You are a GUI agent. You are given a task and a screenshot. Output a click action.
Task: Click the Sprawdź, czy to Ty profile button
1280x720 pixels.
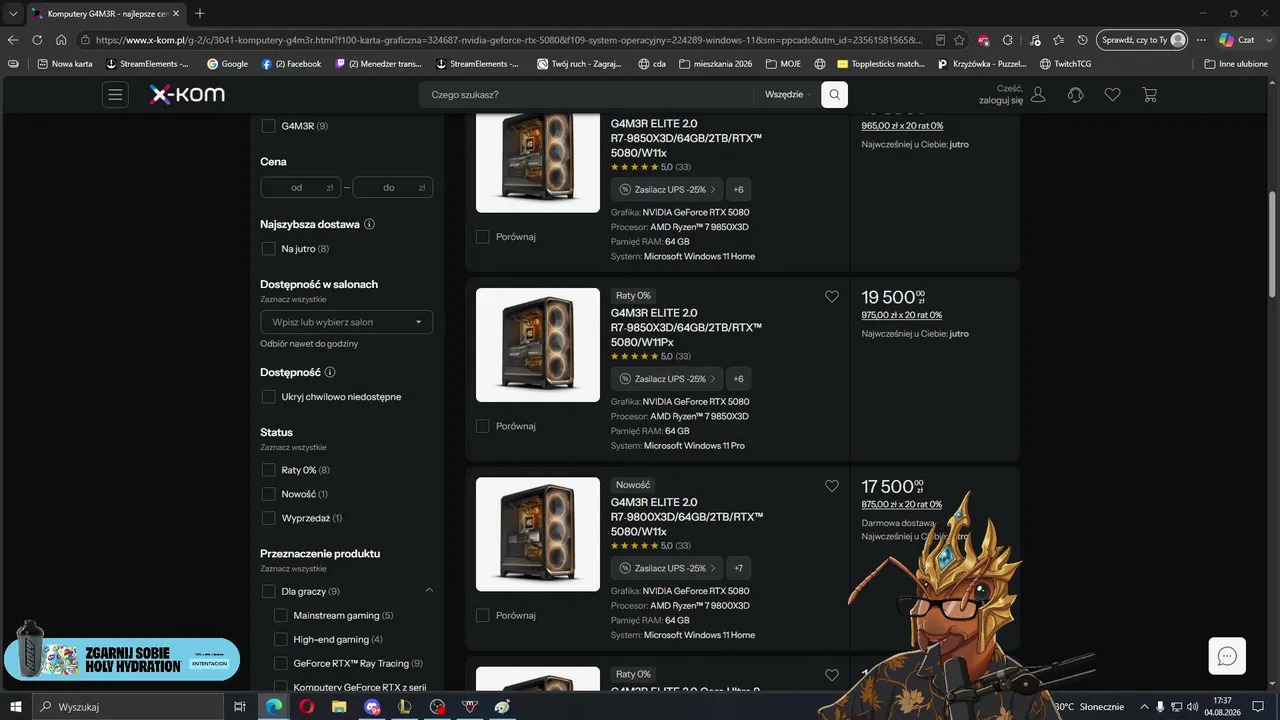click(x=1142, y=40)
